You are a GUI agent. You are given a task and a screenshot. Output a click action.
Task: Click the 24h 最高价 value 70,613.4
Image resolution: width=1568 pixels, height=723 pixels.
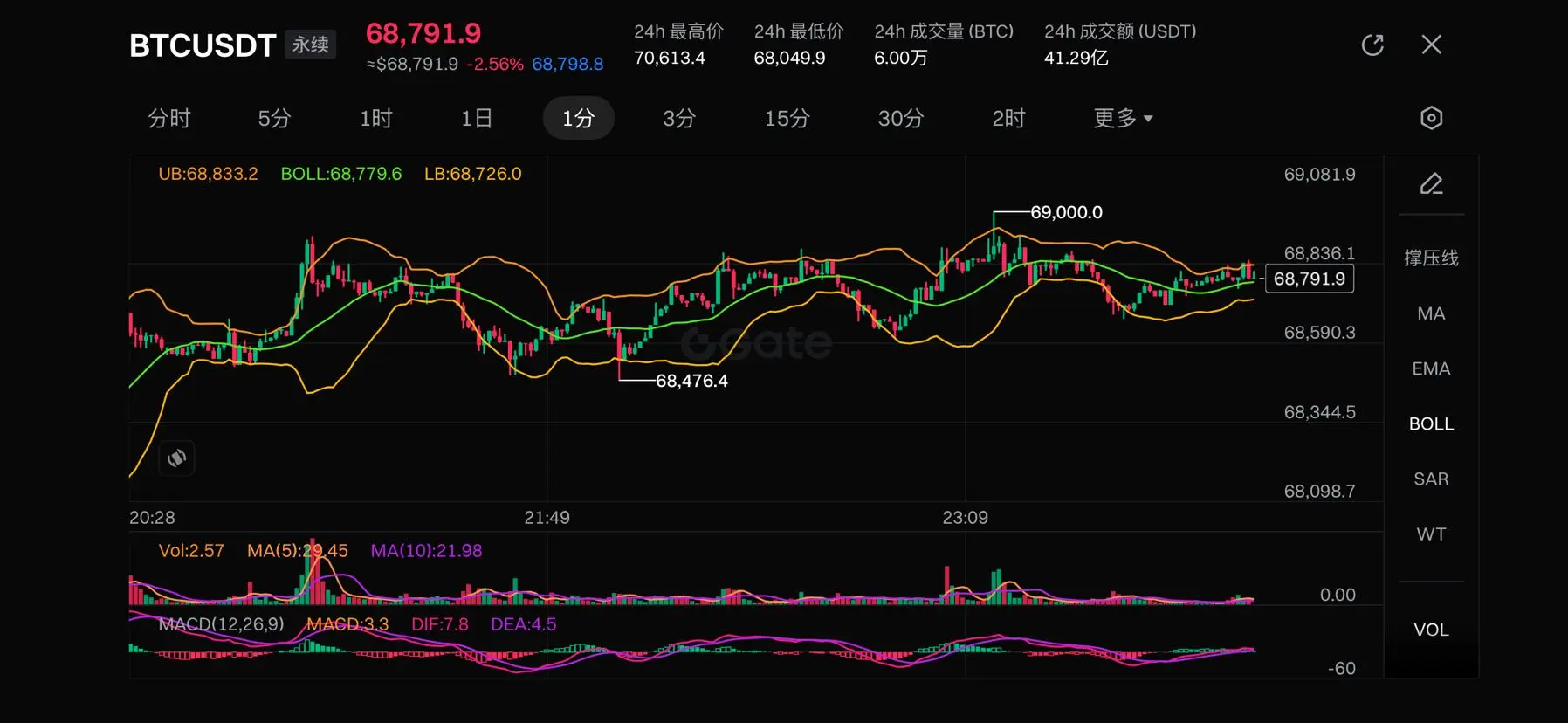pos(670,58)
